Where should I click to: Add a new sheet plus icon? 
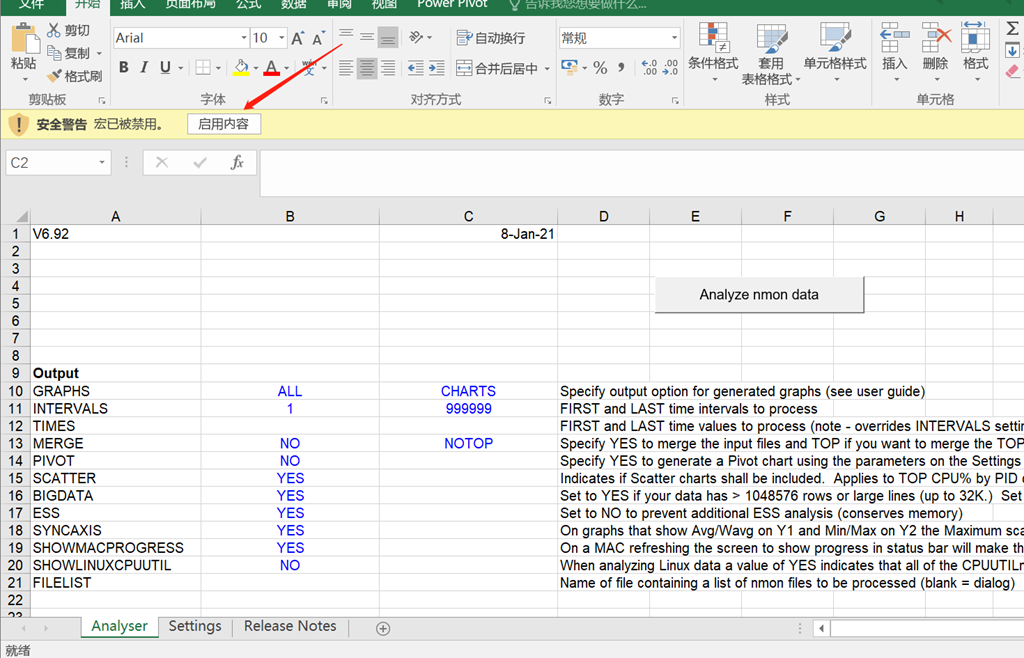(383, 629)
